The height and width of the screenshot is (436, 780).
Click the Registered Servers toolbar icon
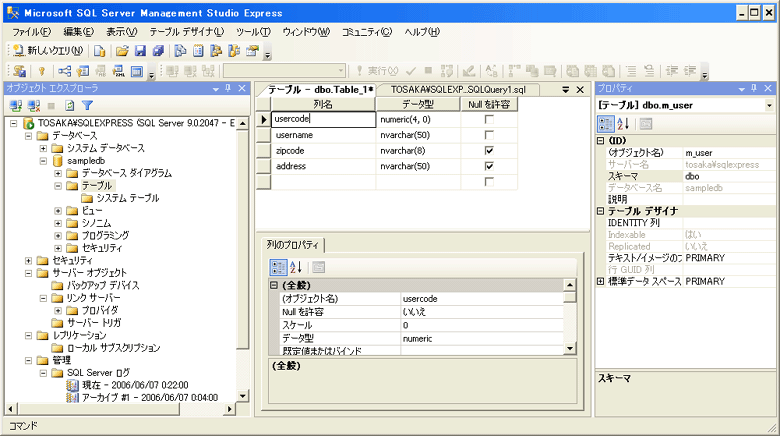180,51
